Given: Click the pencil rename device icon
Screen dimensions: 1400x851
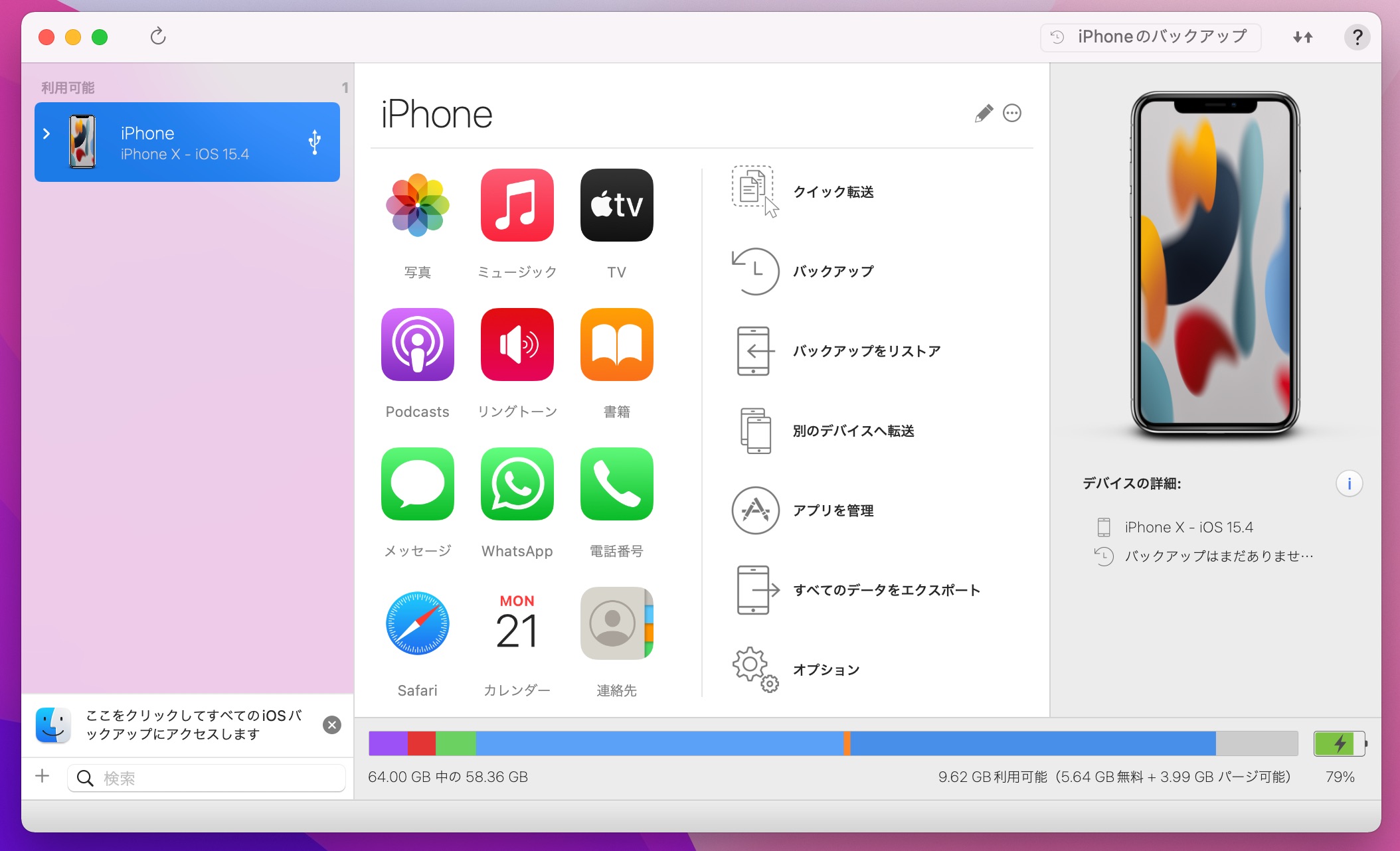Looking at the screenshot, I should 984,114.
